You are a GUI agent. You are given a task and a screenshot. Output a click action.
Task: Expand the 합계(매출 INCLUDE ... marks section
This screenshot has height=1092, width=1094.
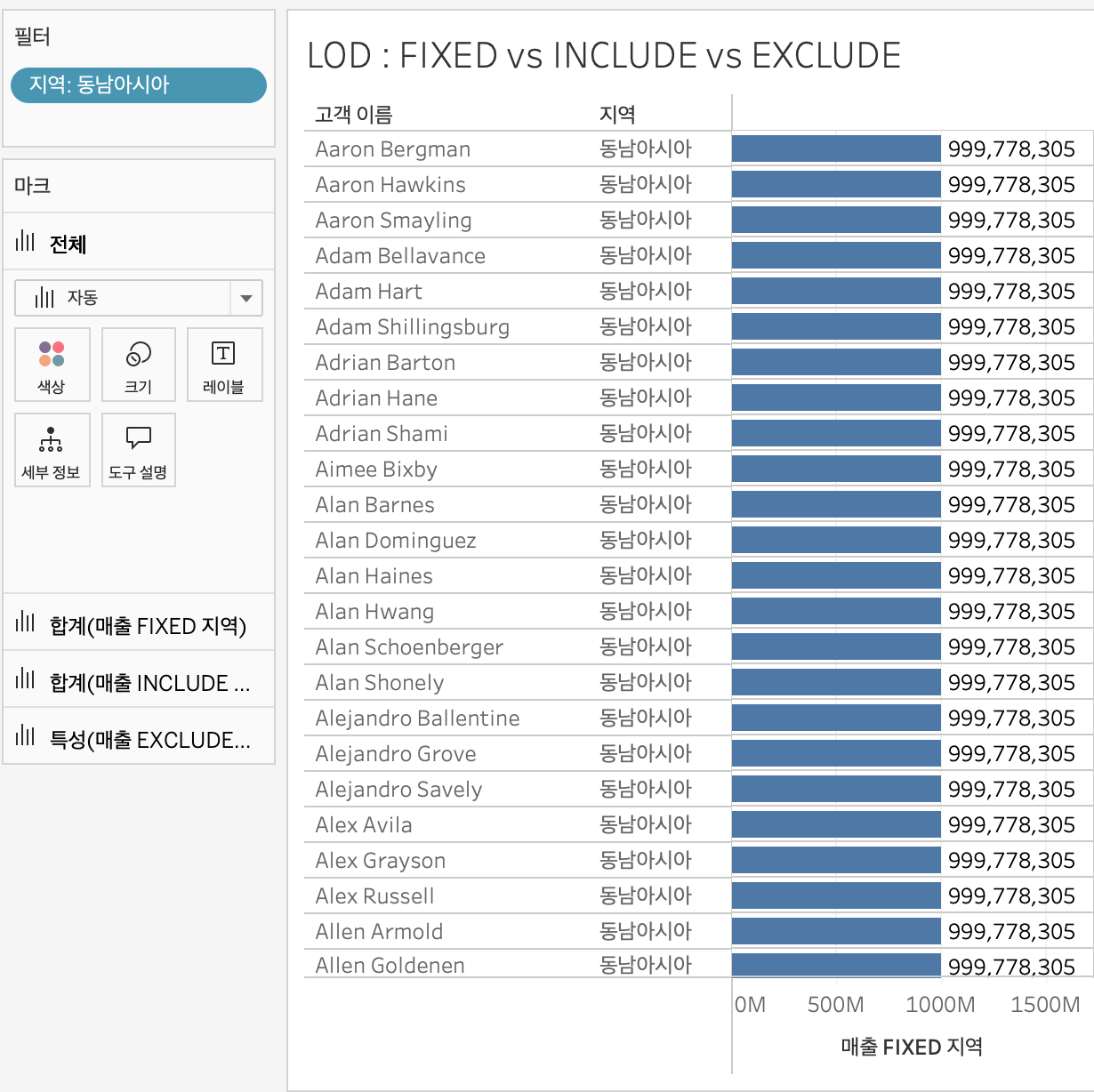(x=139, y=680)
